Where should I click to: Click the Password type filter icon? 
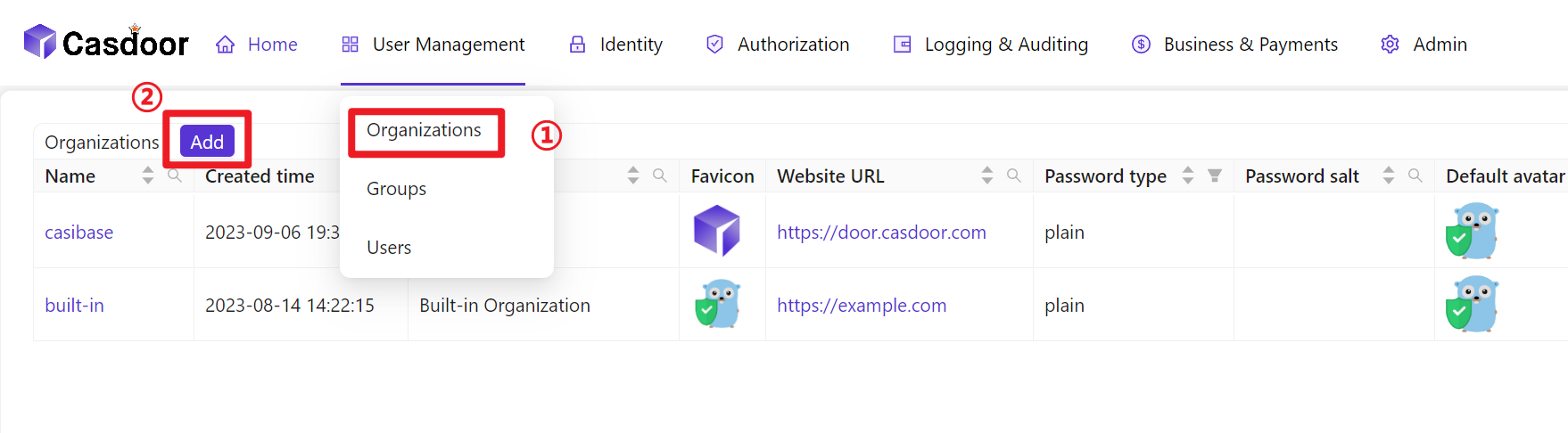1214,176
